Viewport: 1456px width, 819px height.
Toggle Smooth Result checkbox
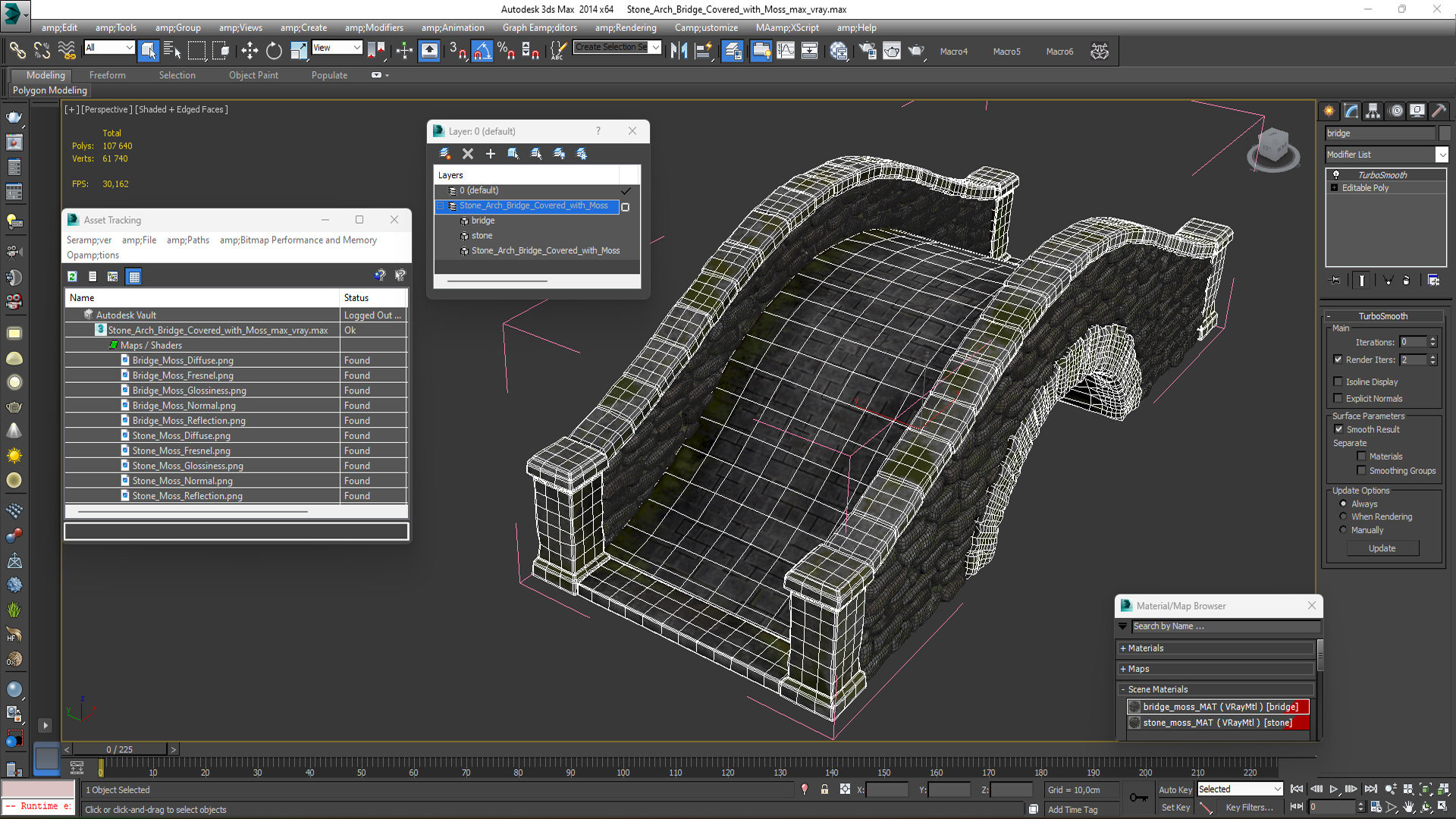1339,429
